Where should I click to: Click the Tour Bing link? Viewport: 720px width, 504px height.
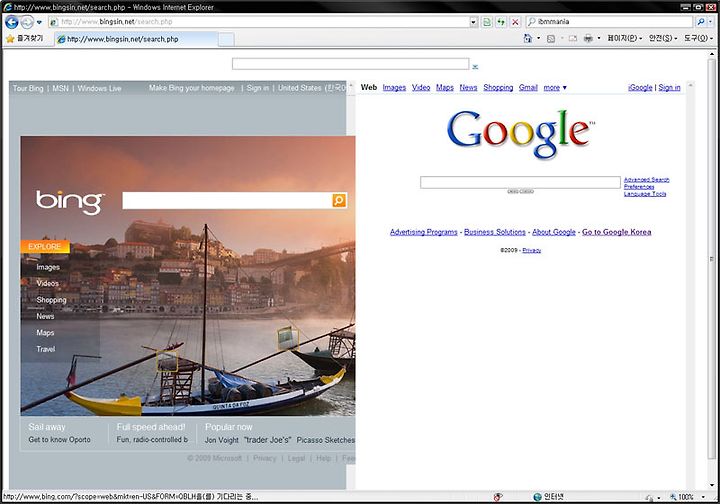(x=28, y=88)
